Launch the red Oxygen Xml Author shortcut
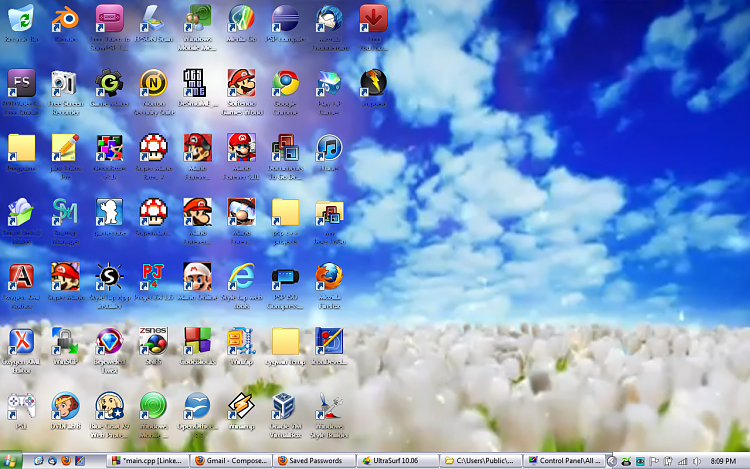This screenshot has width=750, height=469. (22, 277)
